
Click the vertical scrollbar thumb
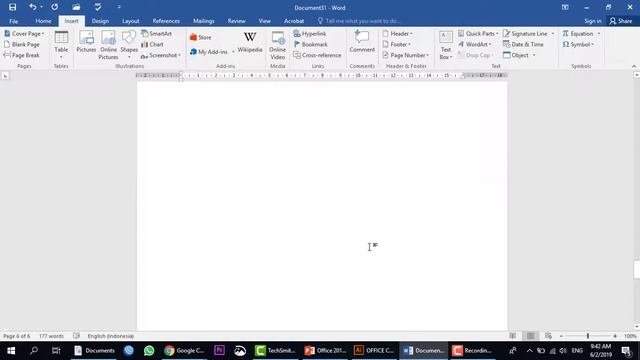click(x=637, y=269)
